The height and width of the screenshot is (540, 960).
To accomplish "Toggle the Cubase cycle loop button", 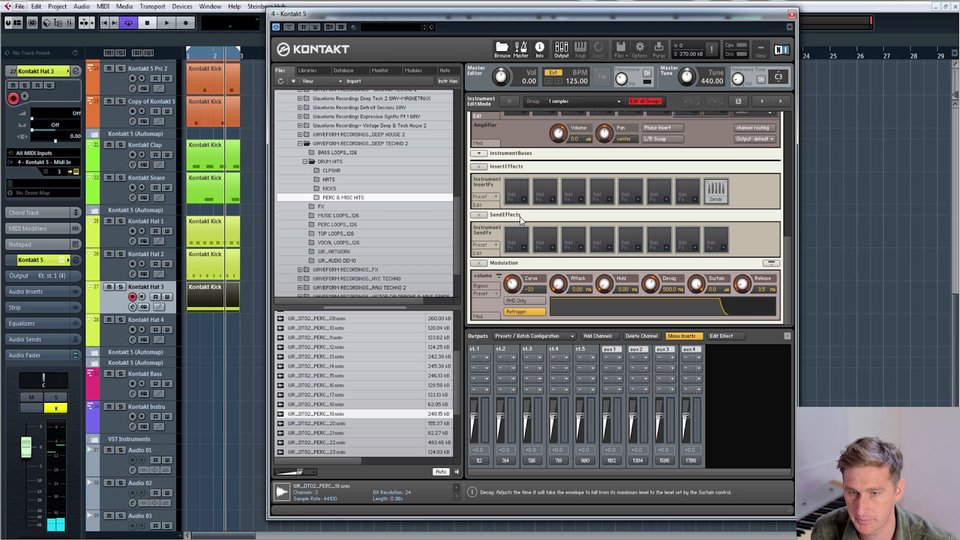I will click(128, 23).
